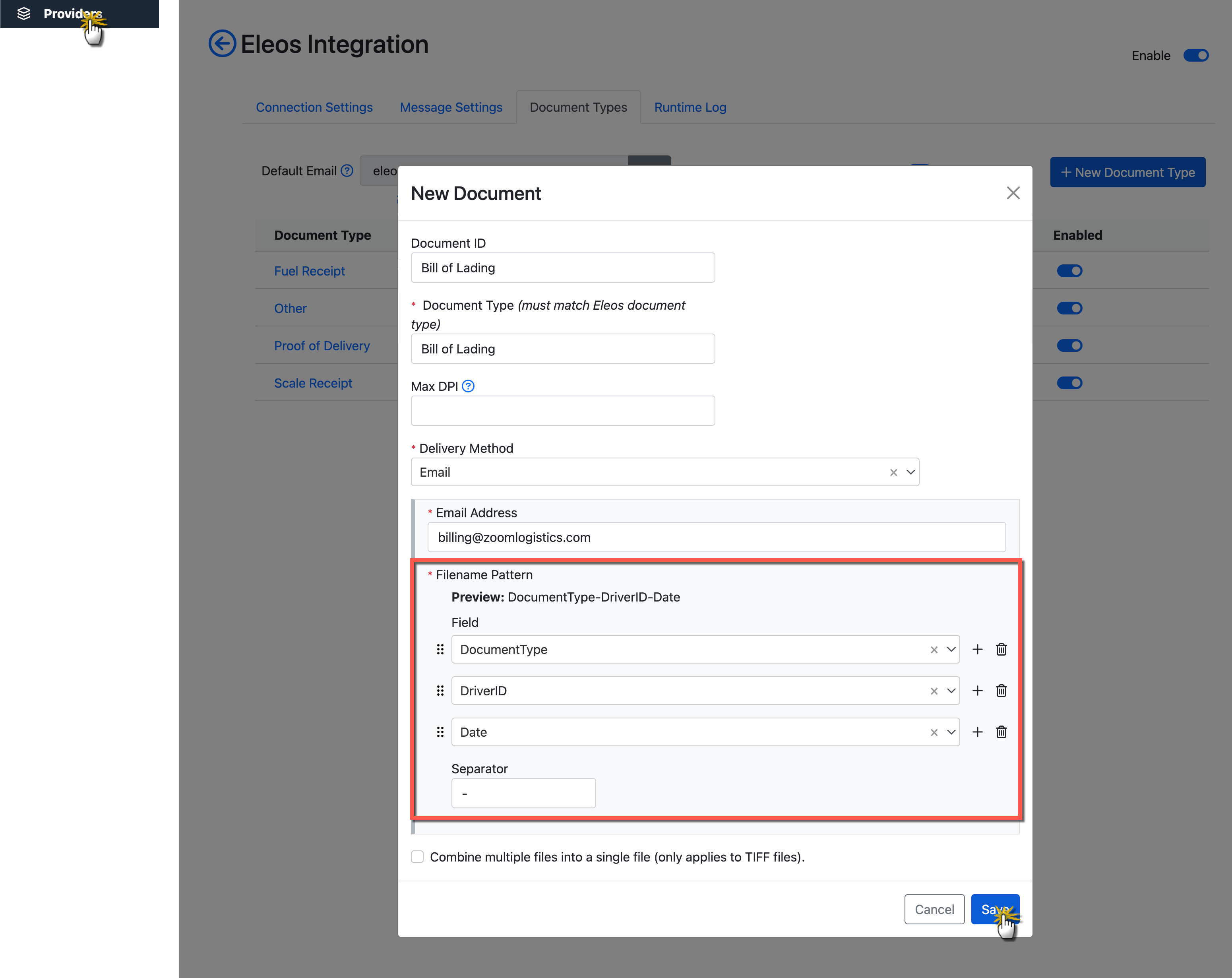The height and width of the screenshot is (978, 1232).
Task: Add field after the Date row
Action: [977, 732]
